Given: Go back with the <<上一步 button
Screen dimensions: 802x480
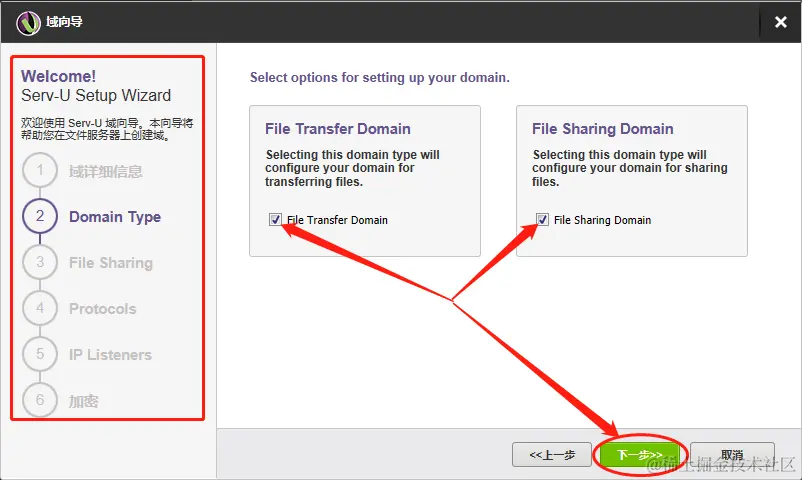Looking at the screenshot, I should (552, 454).
